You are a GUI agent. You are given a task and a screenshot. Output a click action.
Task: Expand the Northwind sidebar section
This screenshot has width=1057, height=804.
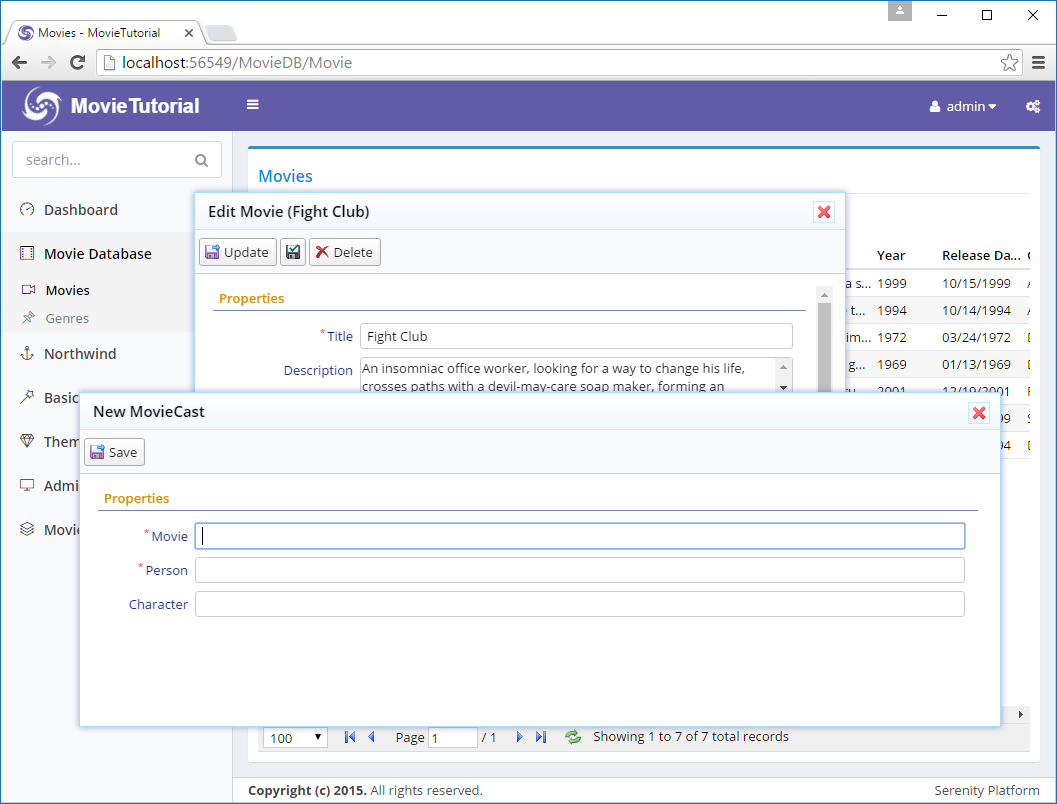pyautogui.click(x=80, y=354)
